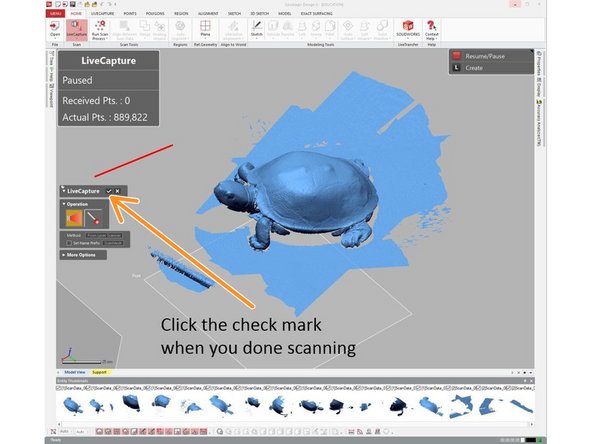Toggle third ScanData thumbnail checkbox
This screenshot has height=444, width=592.
[x=118, y=388]
